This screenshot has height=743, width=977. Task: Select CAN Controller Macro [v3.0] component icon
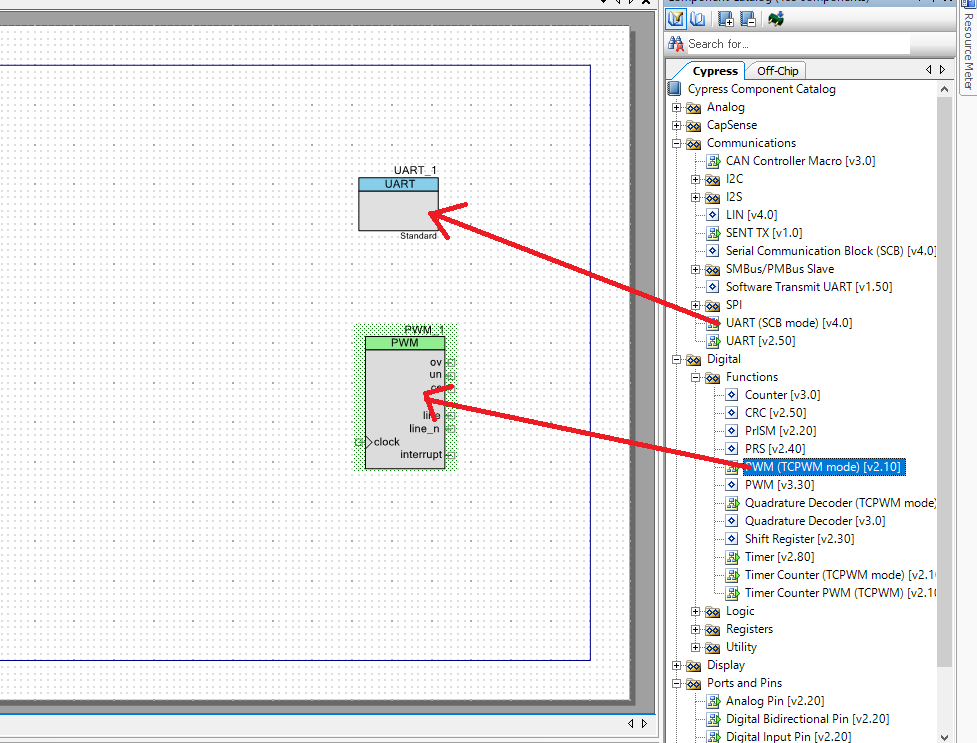point(713,161)
